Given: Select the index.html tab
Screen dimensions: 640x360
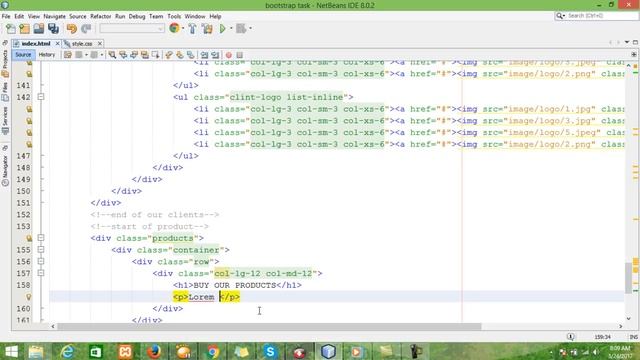Looking at the screenshot, I should 36,43.
